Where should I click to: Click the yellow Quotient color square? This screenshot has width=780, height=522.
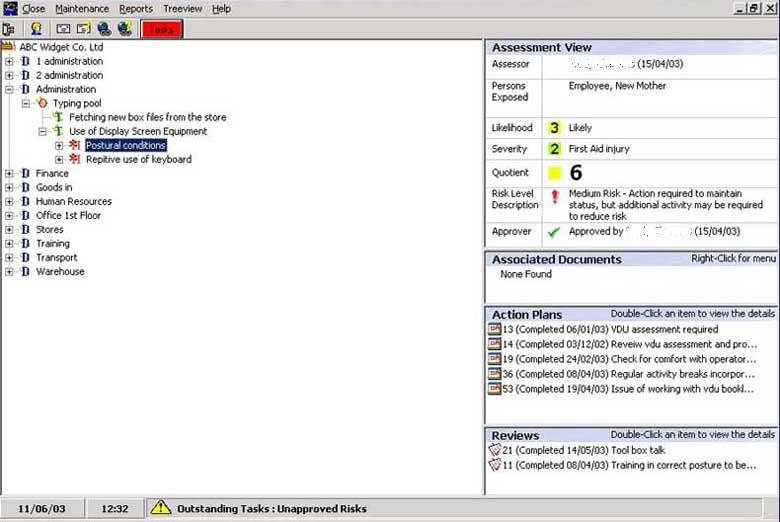point(554,173)
